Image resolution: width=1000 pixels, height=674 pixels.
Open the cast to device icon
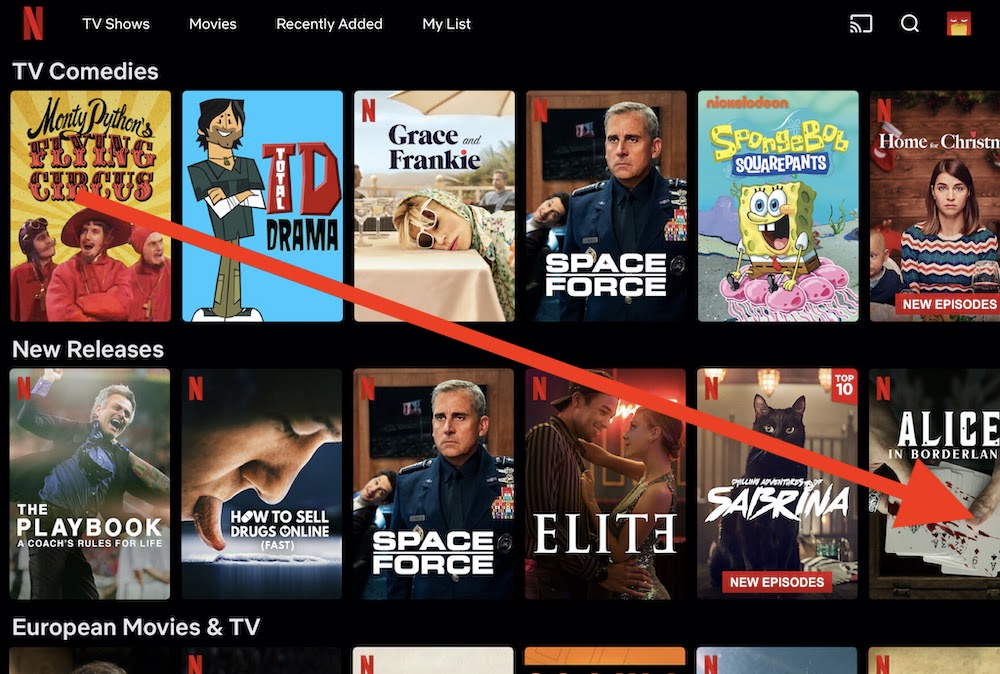tap(860, 24)
